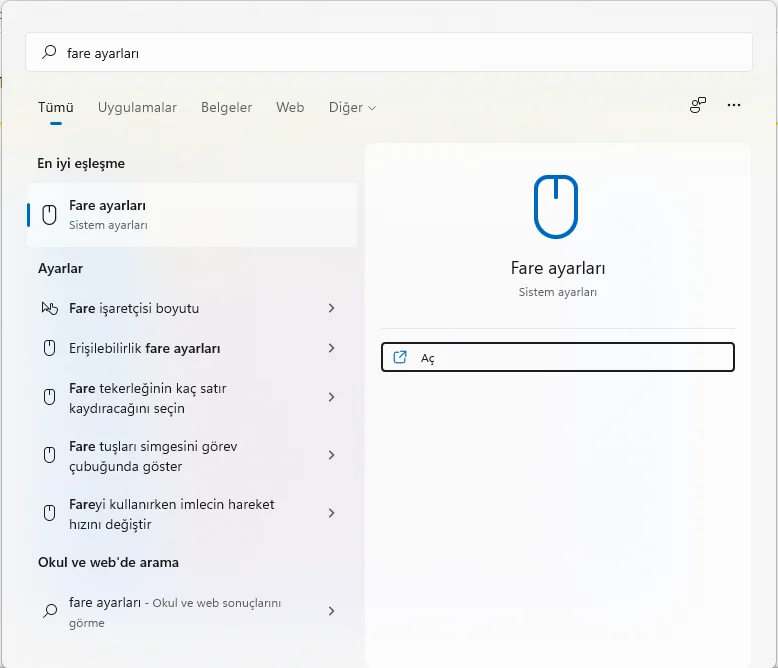Screen dimensions: 778x668
Task: Open the three-dots more options menu
Action: 733,105
